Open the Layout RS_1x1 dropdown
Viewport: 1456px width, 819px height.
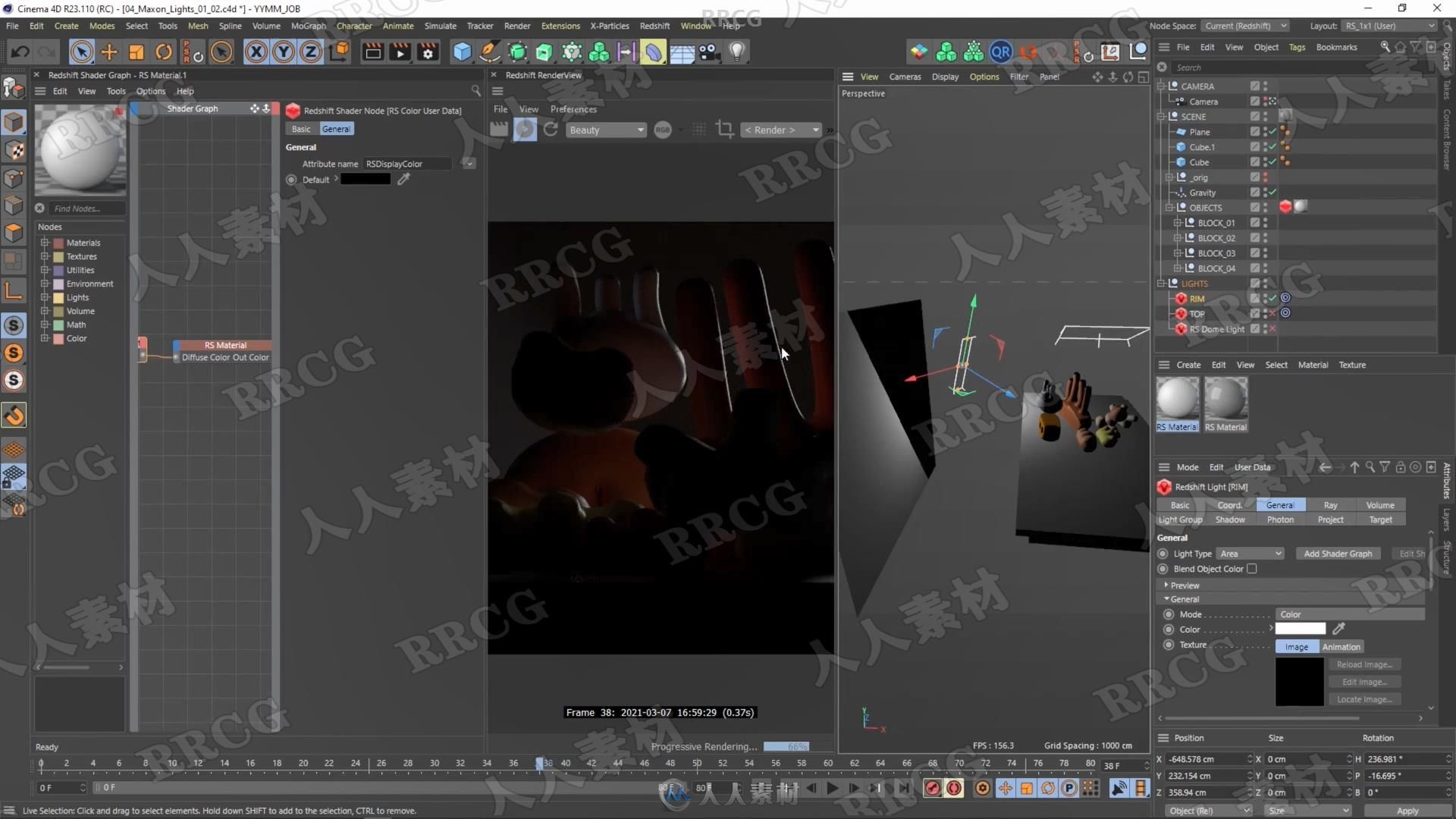[1389, 26]
